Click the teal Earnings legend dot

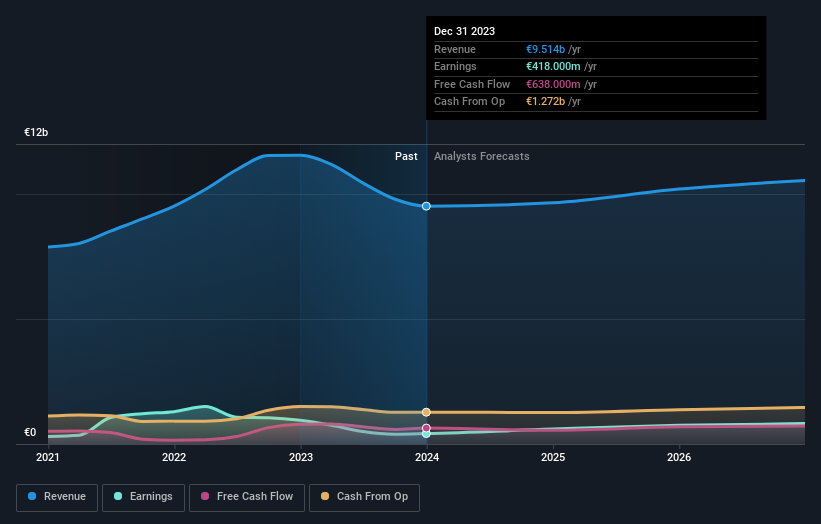coord(118,496)
